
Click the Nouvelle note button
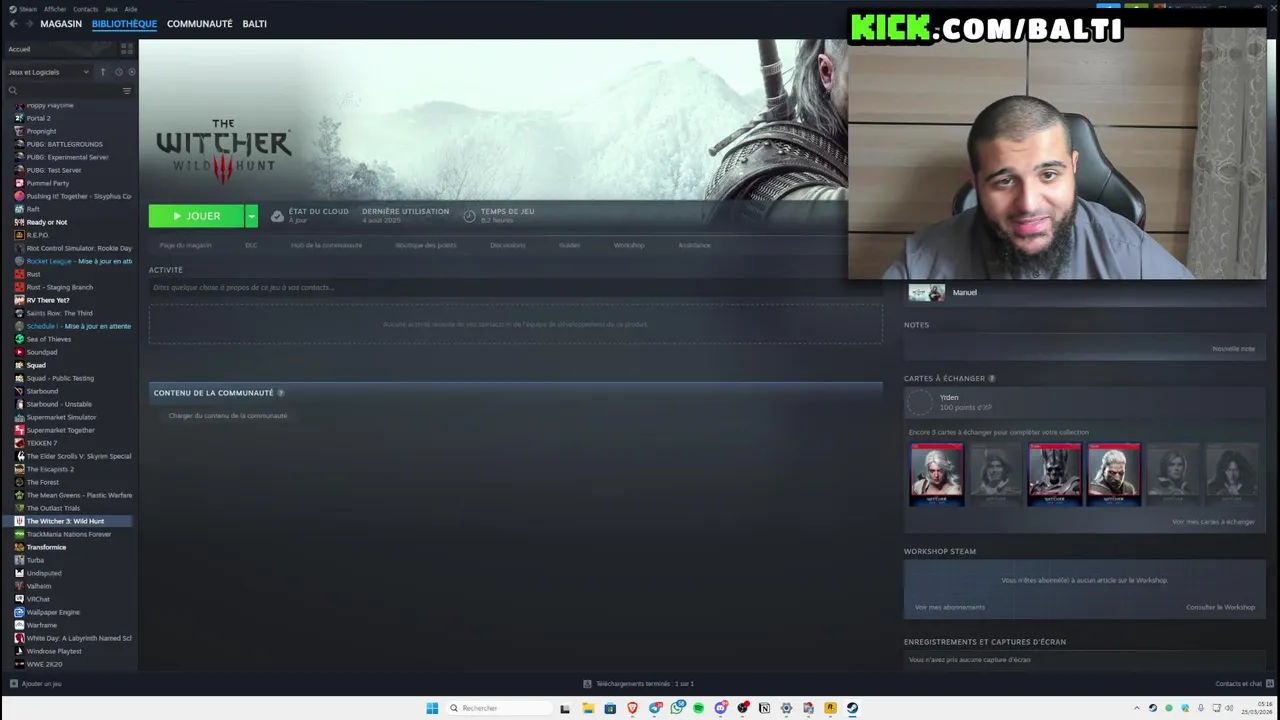(x=1233, y=349)
